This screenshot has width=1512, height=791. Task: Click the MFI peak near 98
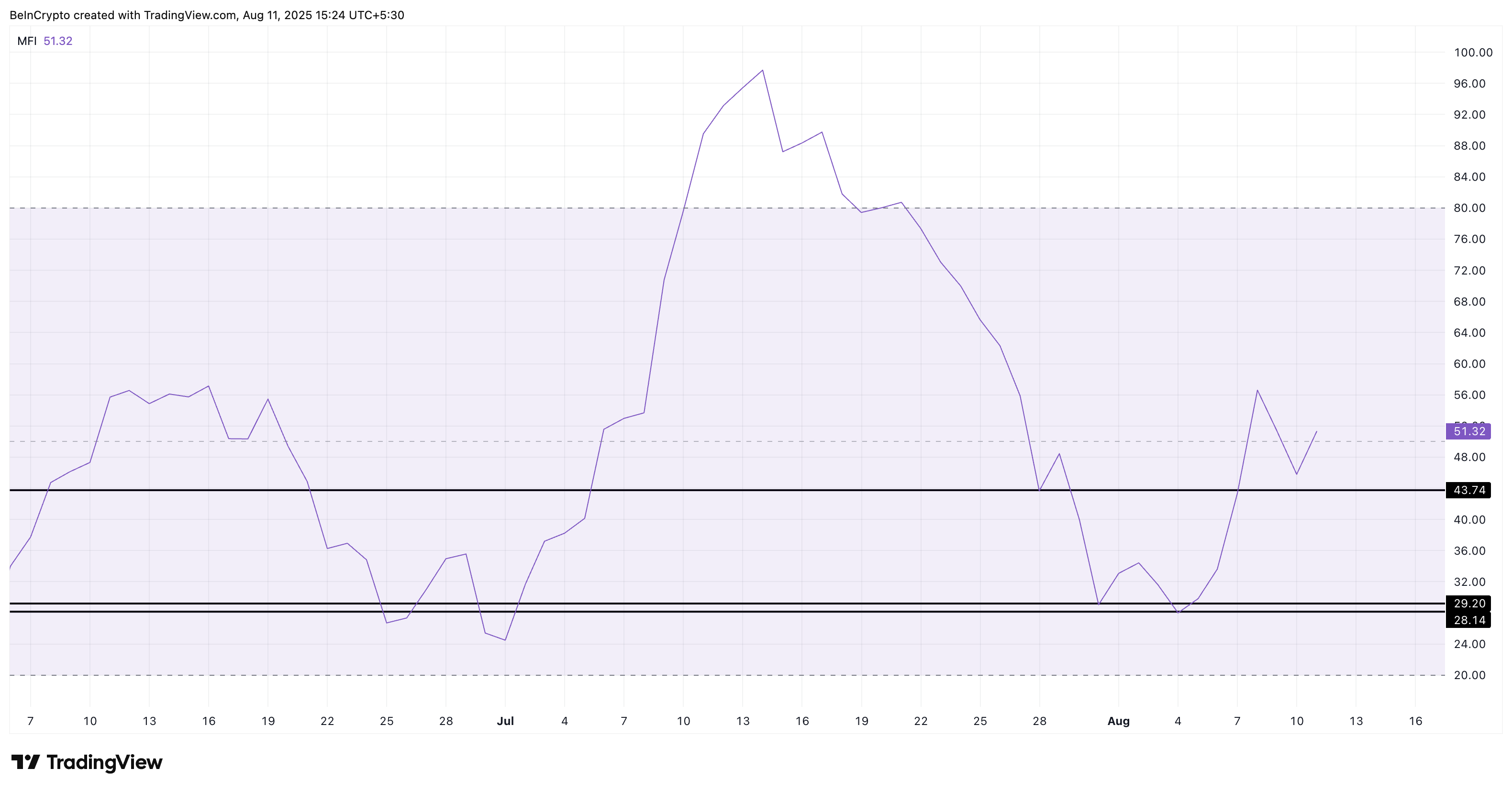point(762,71)
